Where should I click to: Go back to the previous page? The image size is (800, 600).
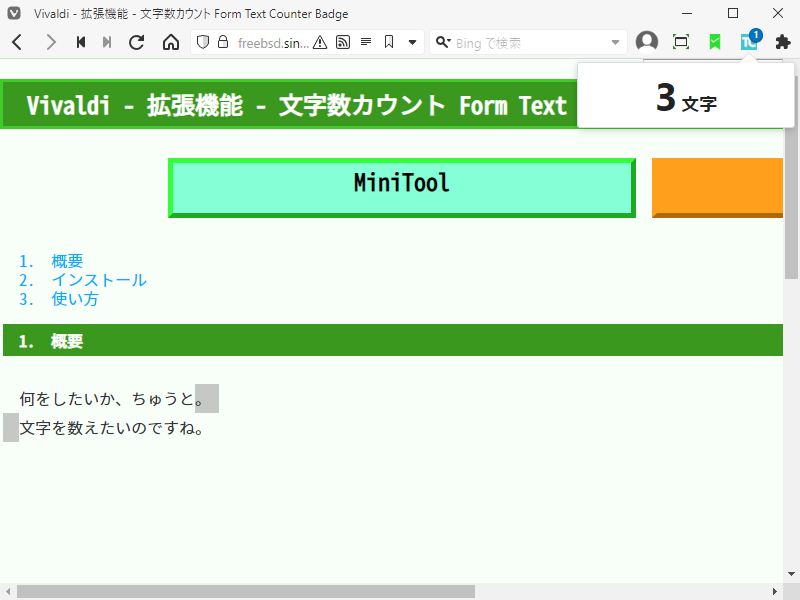tap(17, 42)
